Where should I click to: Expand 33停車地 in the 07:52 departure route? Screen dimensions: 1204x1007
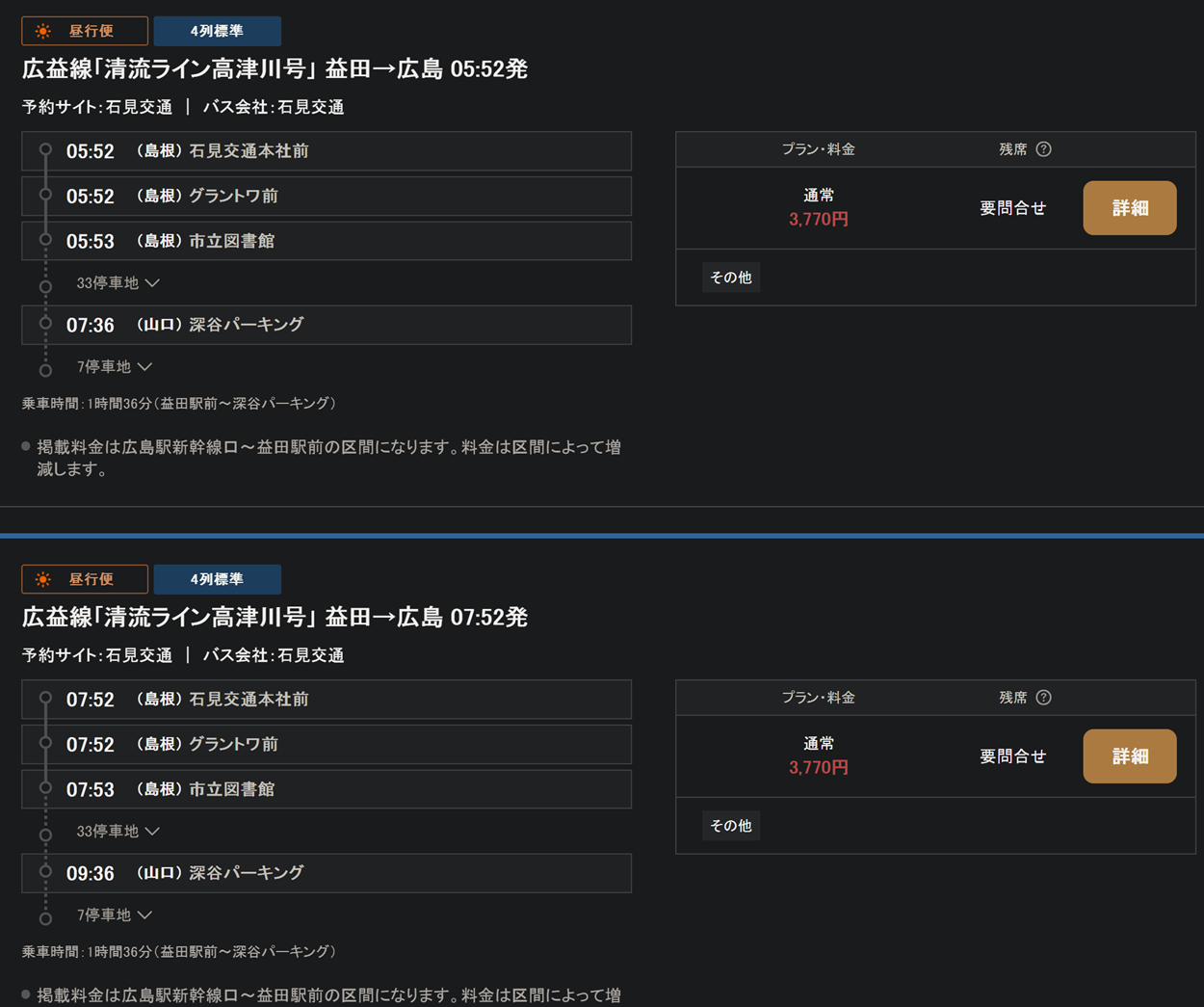118,832
